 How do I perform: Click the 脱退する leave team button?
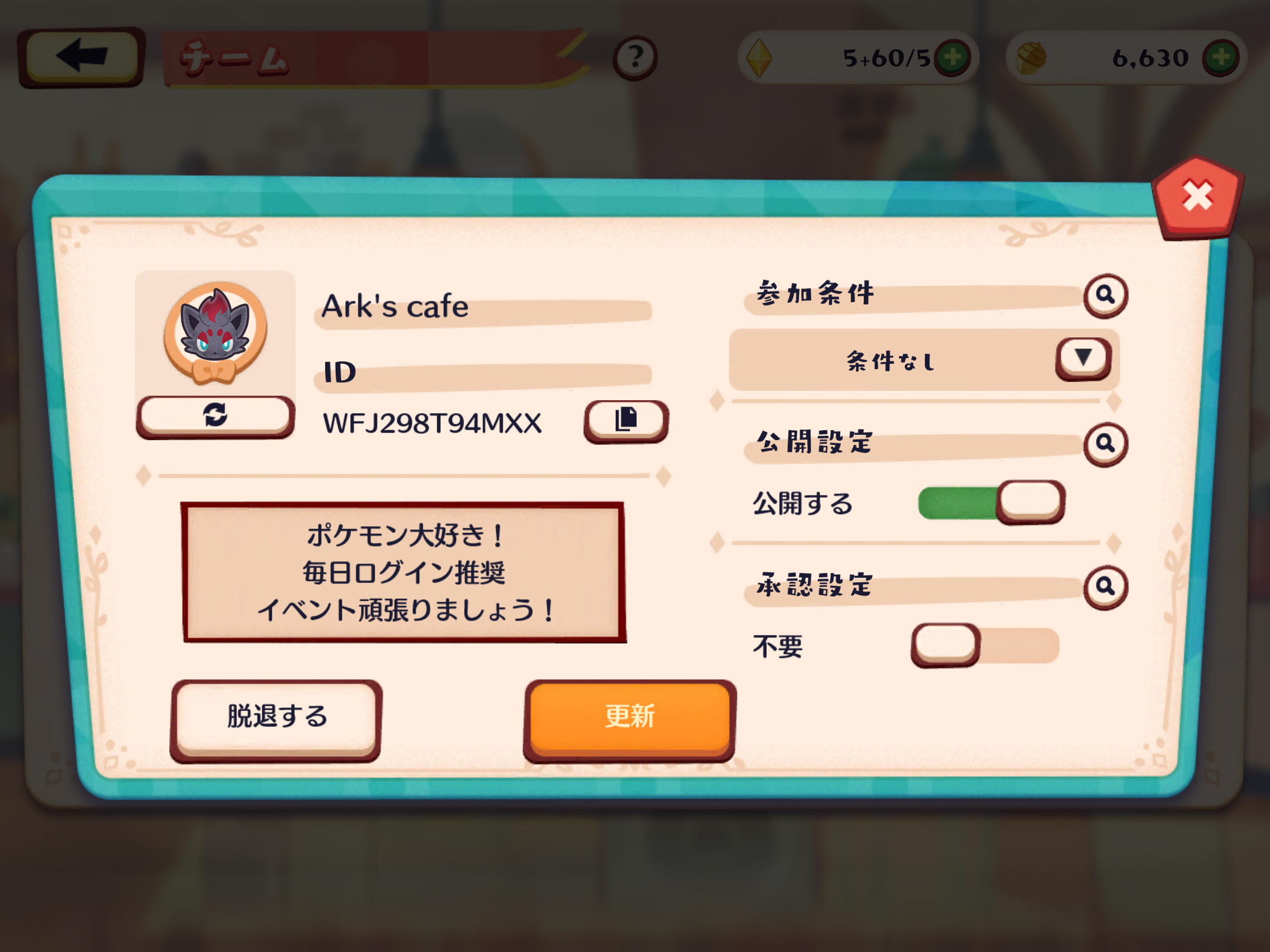point(276,720)
